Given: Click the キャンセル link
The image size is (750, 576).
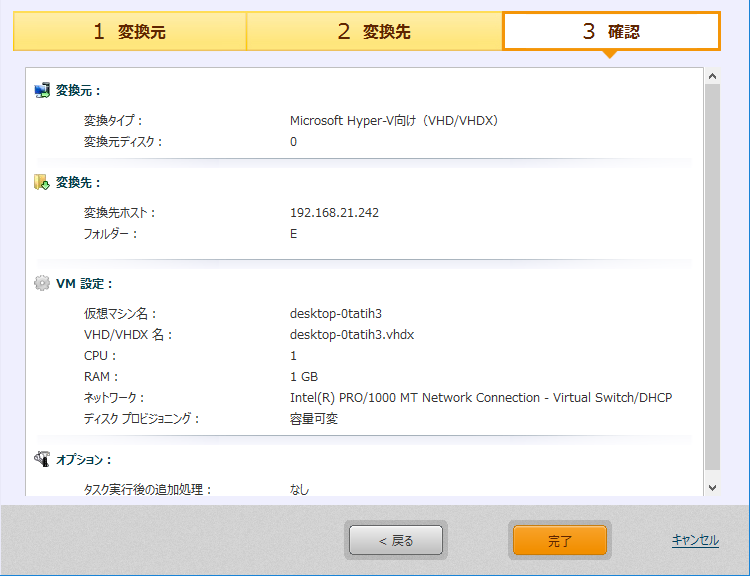Looking at the screenshot, I should (694, 540).
